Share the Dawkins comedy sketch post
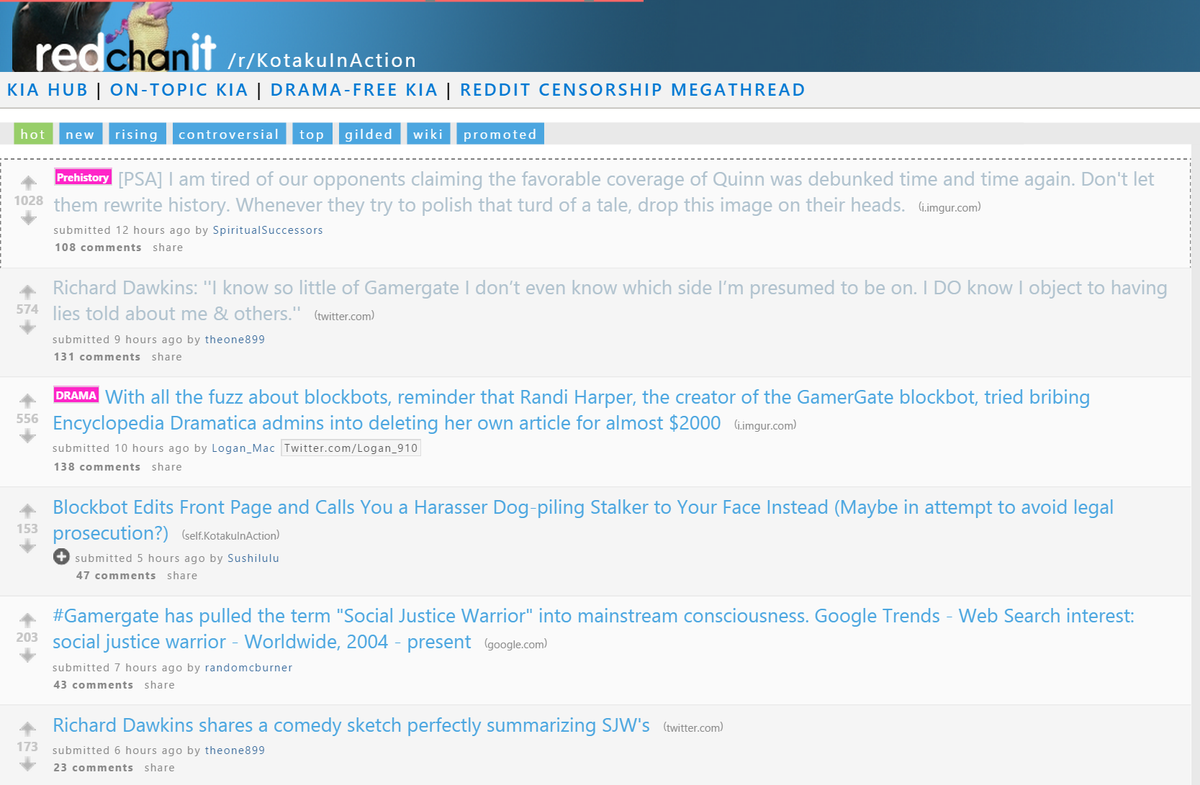 pyautogui.click(x=160, y=768)
